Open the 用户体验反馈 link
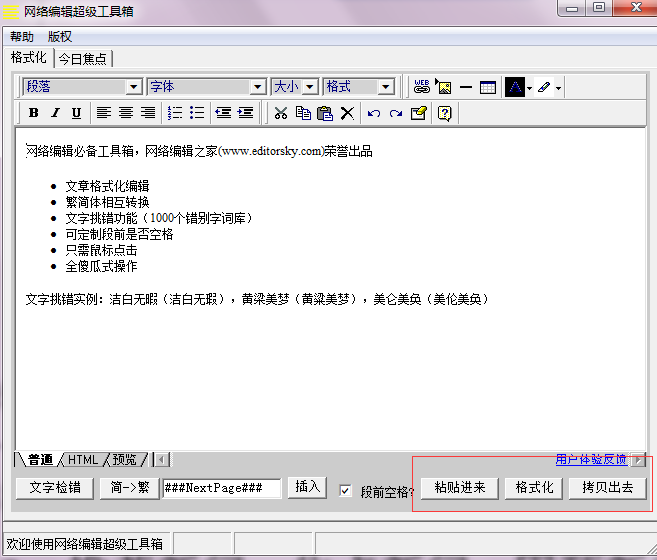 click(591, 459)
